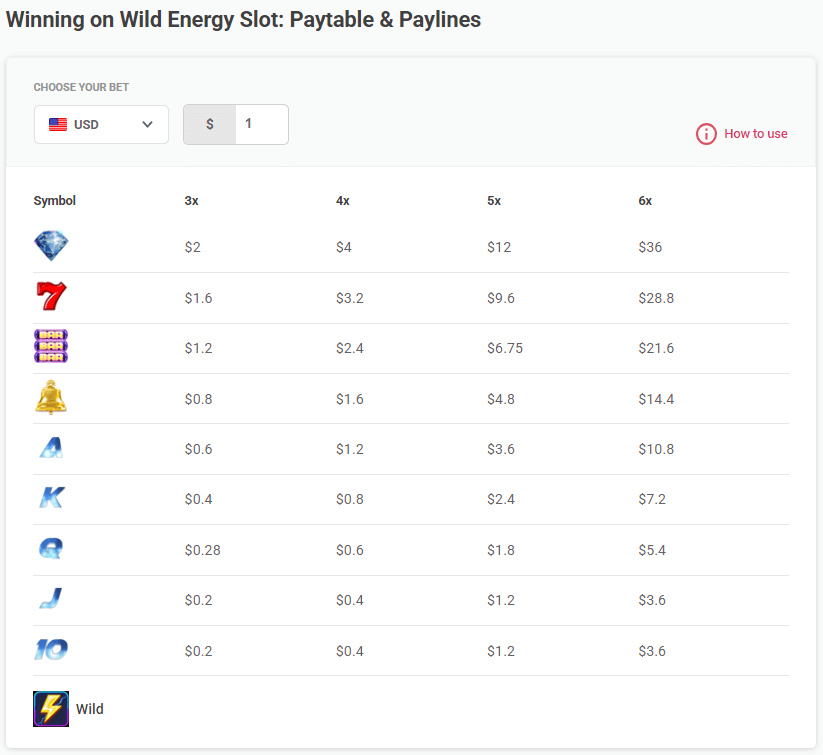The image size is (823, 755).
Task: Select the diamond symbol icon
Action: pos(51,245)
